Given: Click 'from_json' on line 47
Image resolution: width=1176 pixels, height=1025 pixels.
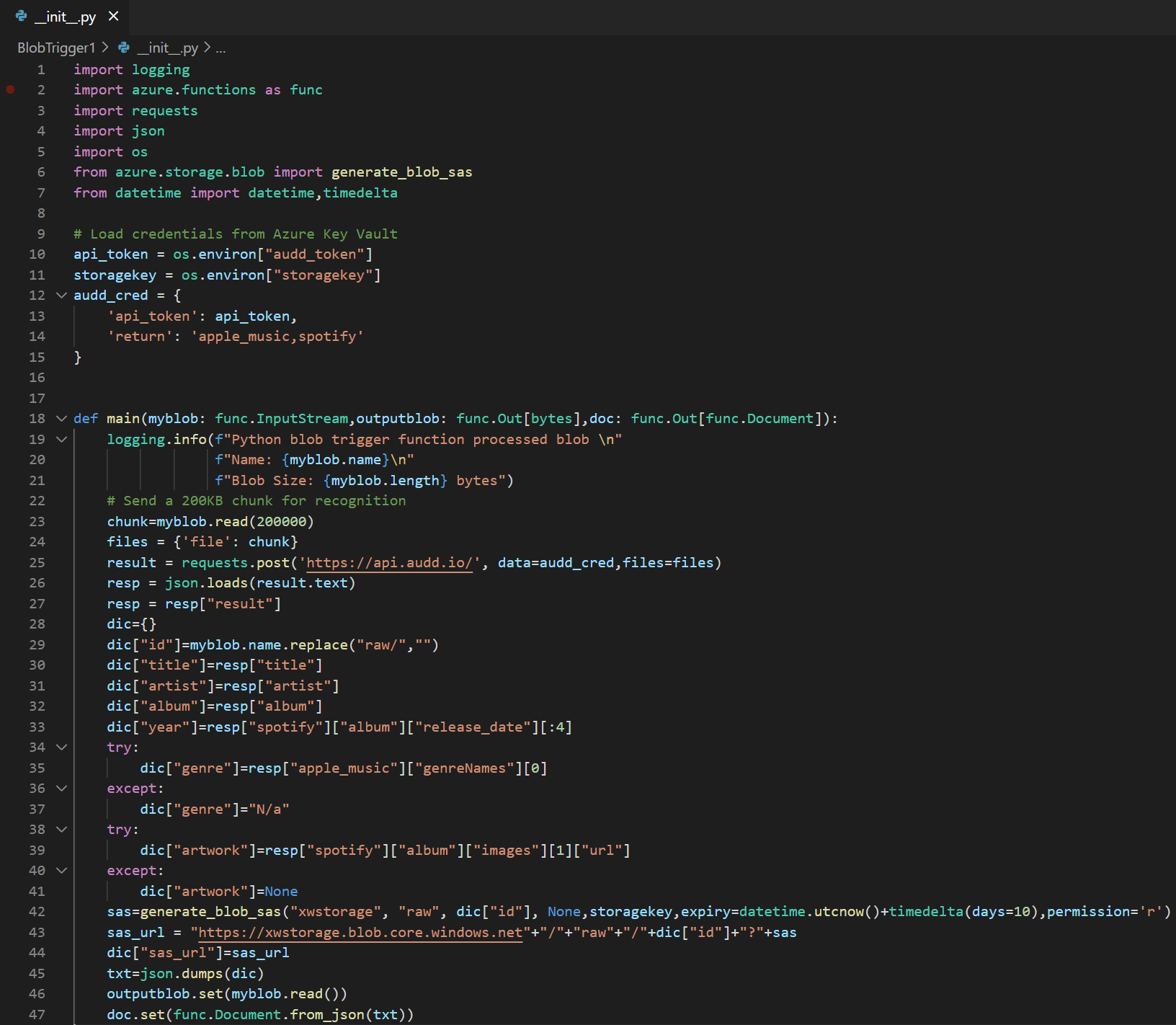Looking at the screenshot, I should tap(328, 1014).
